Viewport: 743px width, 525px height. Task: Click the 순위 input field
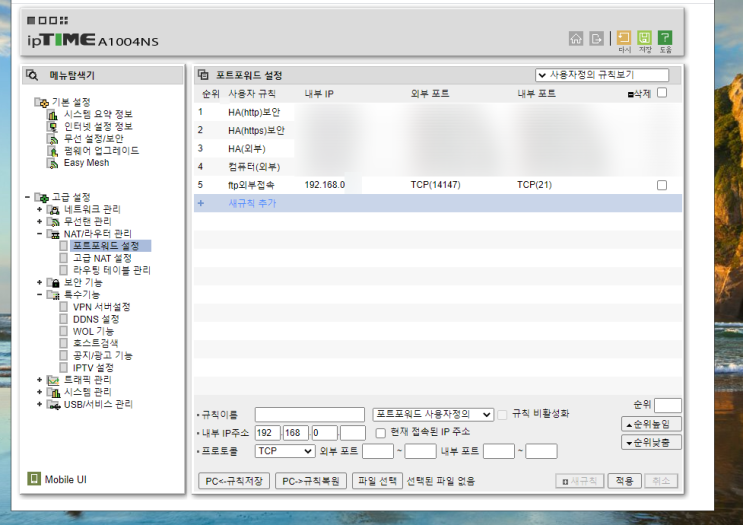[x=668, y=405]
